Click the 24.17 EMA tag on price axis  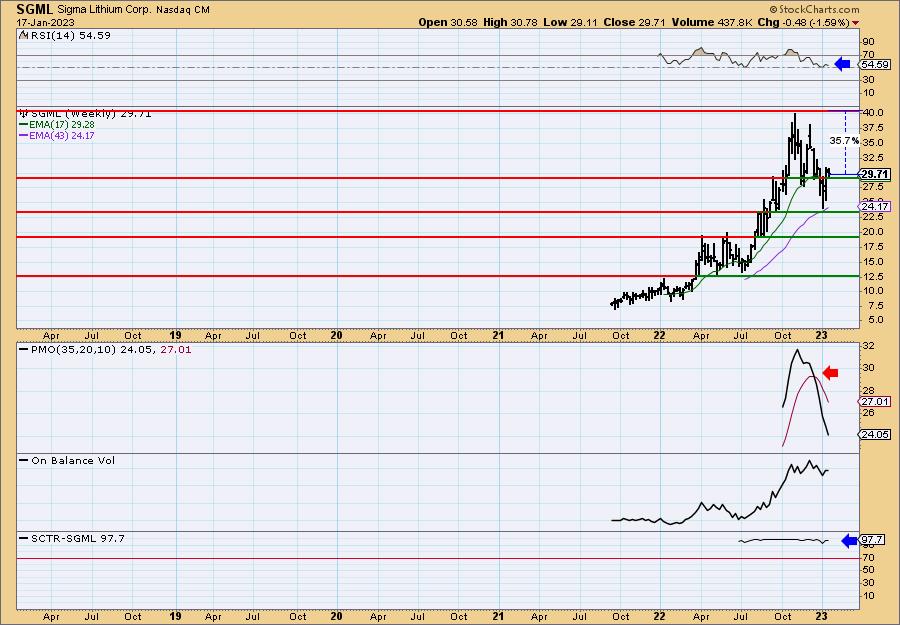pyautogui.click(x=875, y=206)
